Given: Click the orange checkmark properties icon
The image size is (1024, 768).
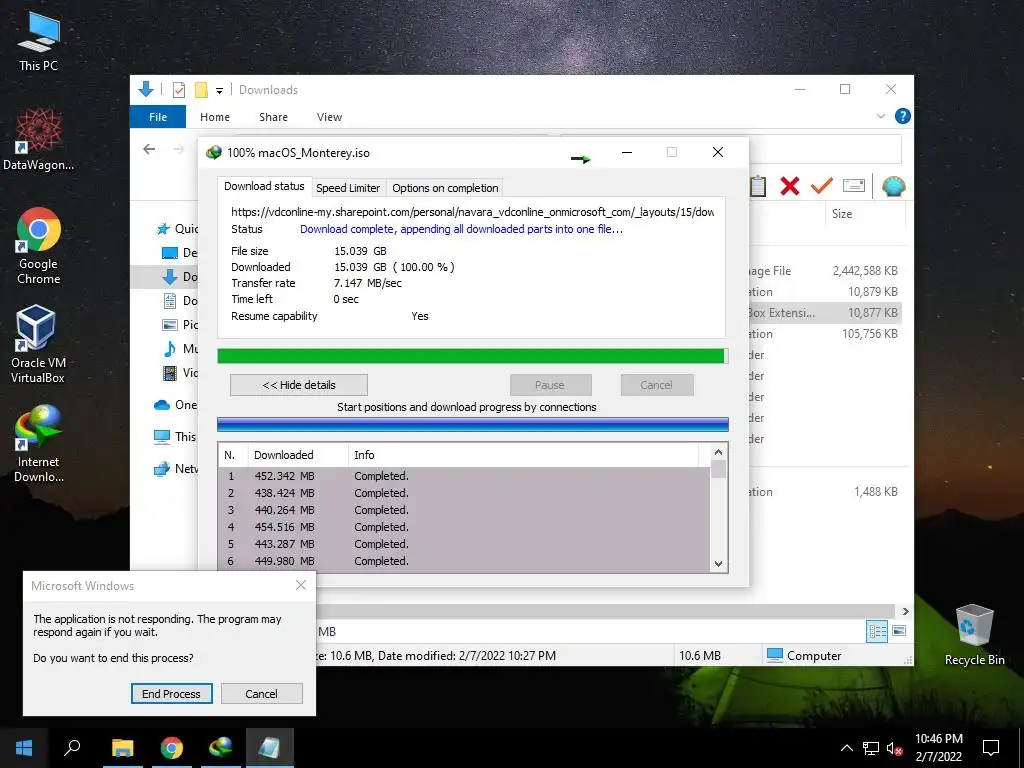Looking at the screenshot, I should (822, 185).
